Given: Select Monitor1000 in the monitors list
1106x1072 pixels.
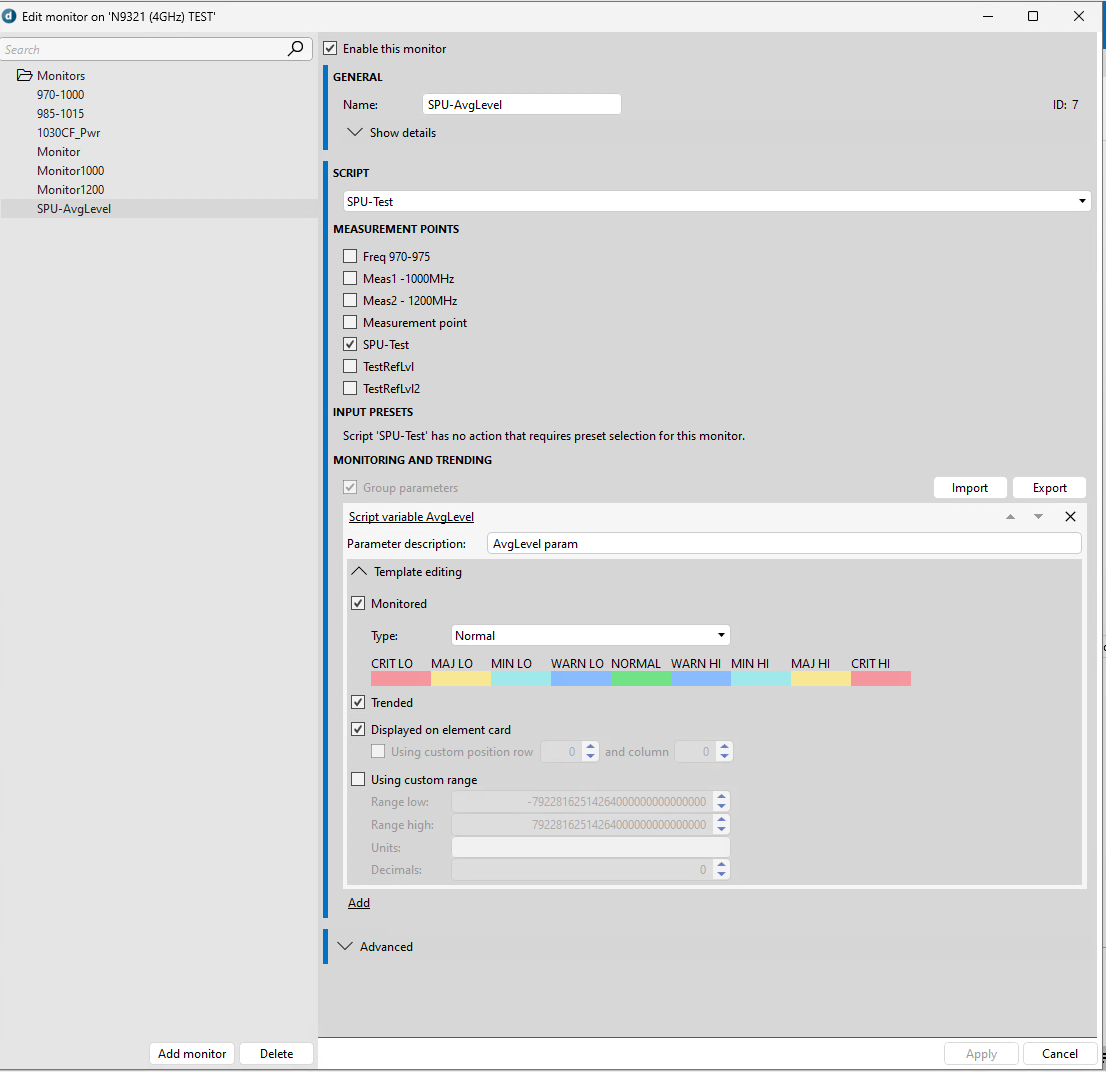Looking at the screenshot, I should pos(70,171).
